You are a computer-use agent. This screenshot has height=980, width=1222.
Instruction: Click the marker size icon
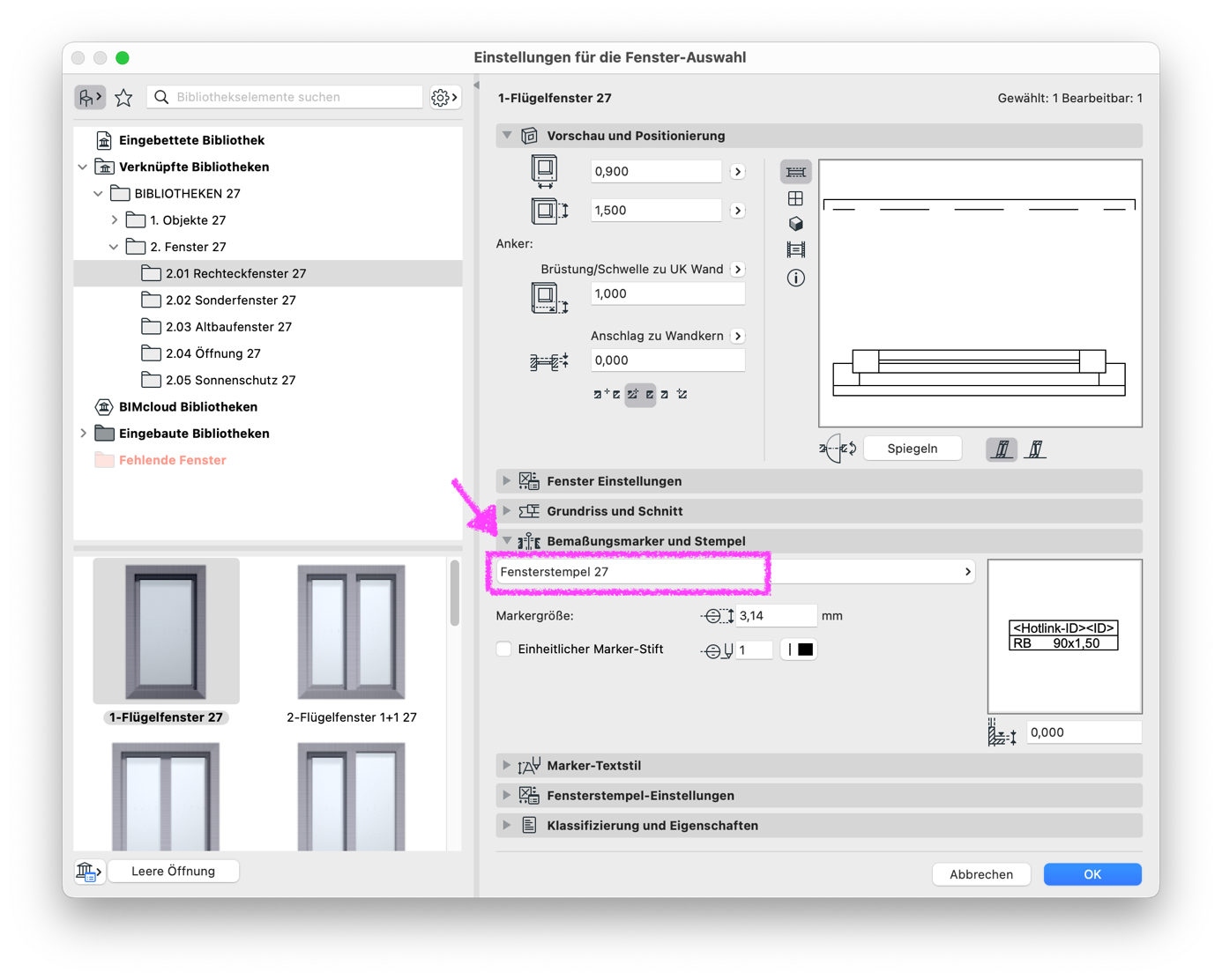click(x=717, y=616)
